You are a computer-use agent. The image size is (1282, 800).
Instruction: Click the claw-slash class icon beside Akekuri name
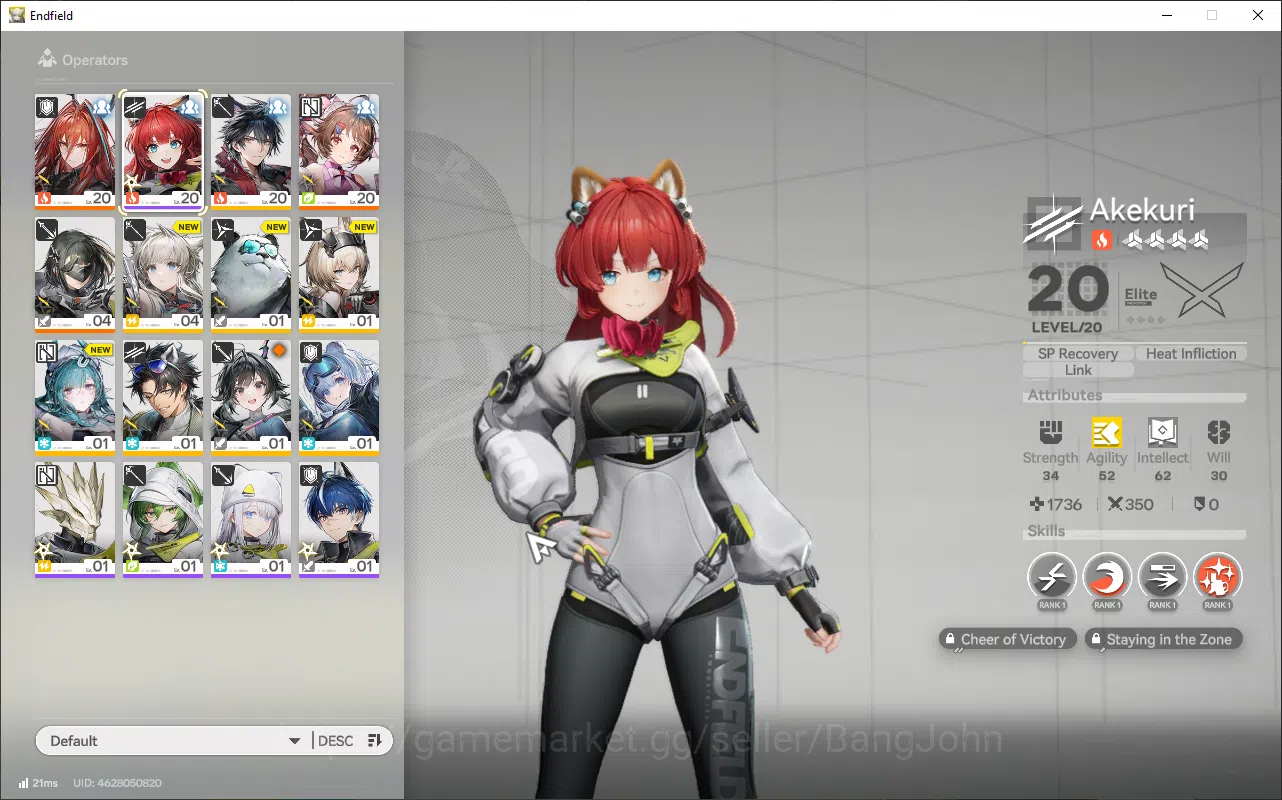1052,222
